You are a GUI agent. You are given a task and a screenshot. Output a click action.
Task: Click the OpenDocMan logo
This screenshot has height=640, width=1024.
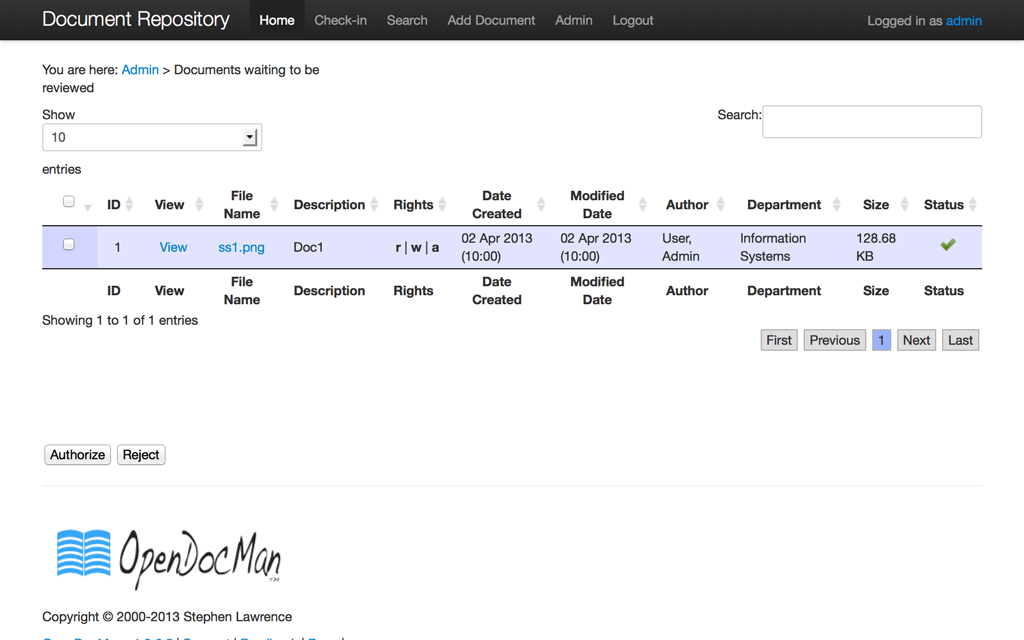click(169, 555)
